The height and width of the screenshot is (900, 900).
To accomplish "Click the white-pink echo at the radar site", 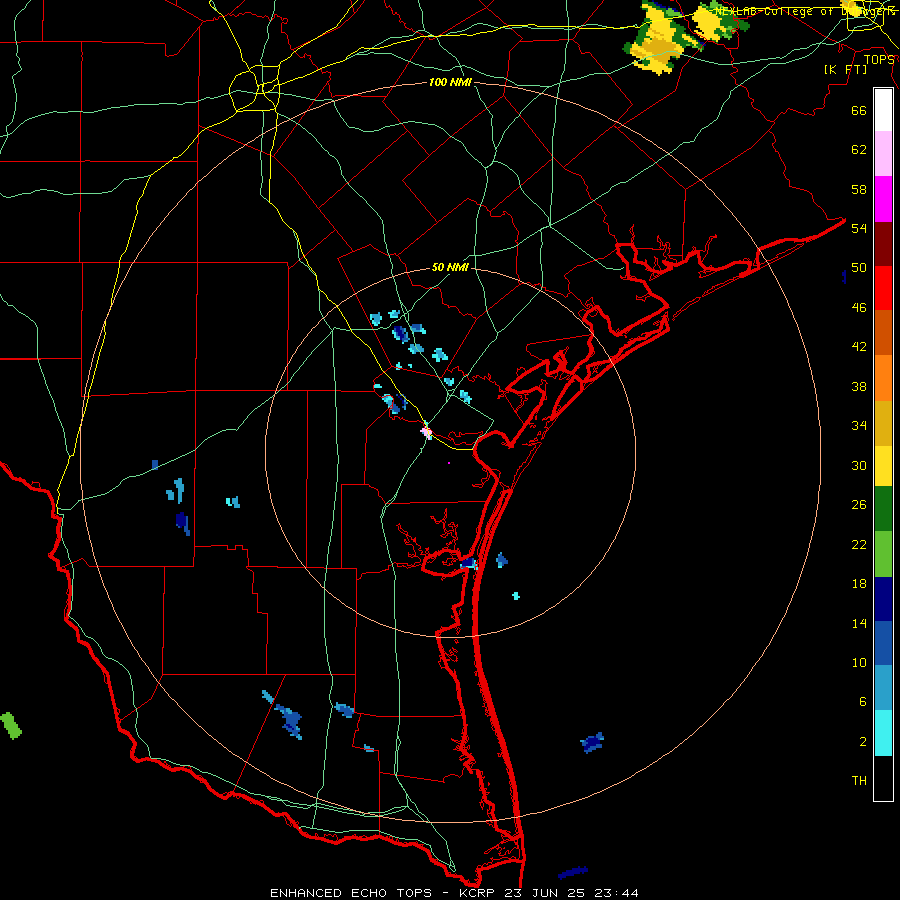I will (x=426, y=430).
